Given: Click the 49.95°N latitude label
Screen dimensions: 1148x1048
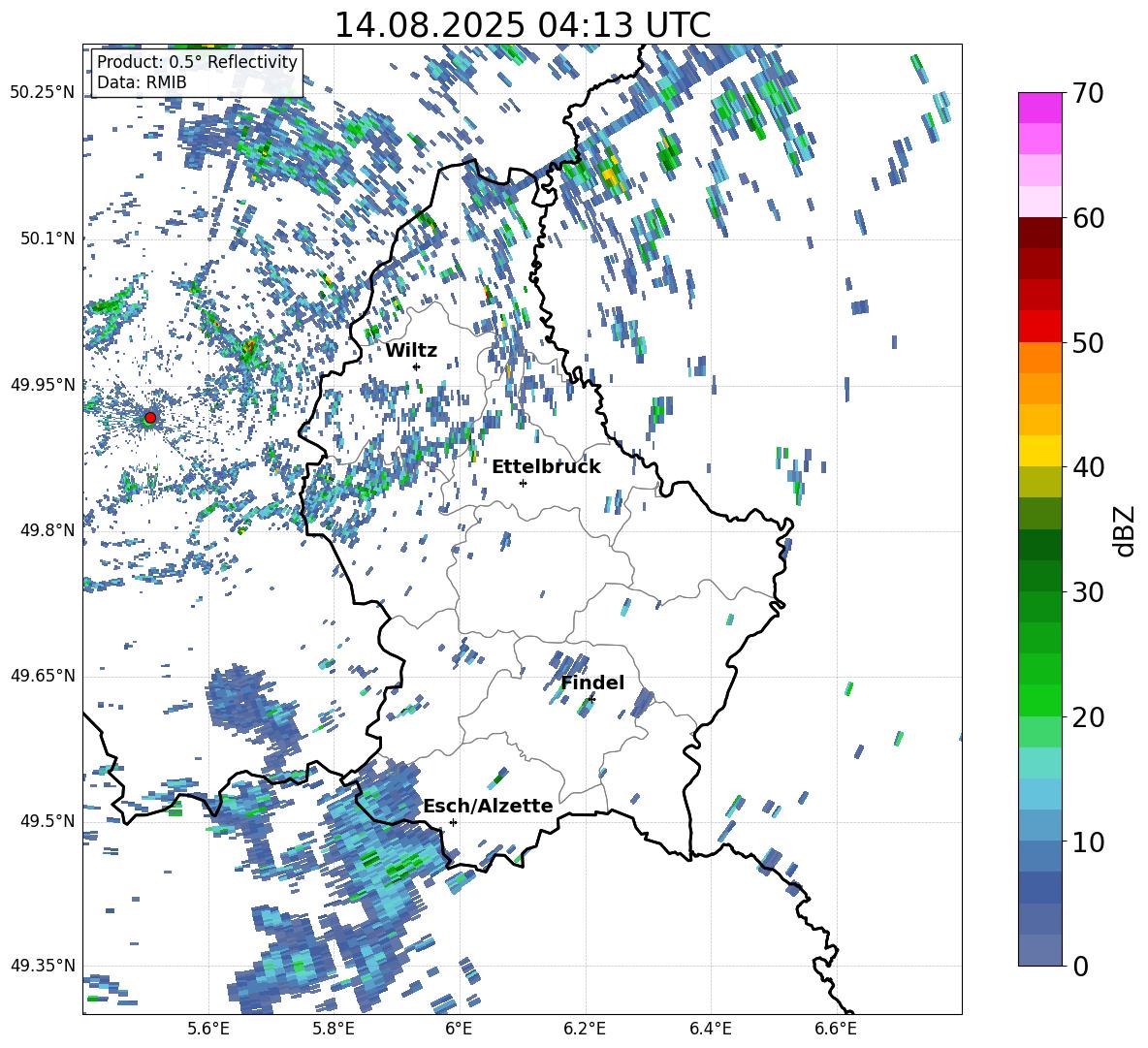Looking at the screenshot, I should tap(43, 385).
